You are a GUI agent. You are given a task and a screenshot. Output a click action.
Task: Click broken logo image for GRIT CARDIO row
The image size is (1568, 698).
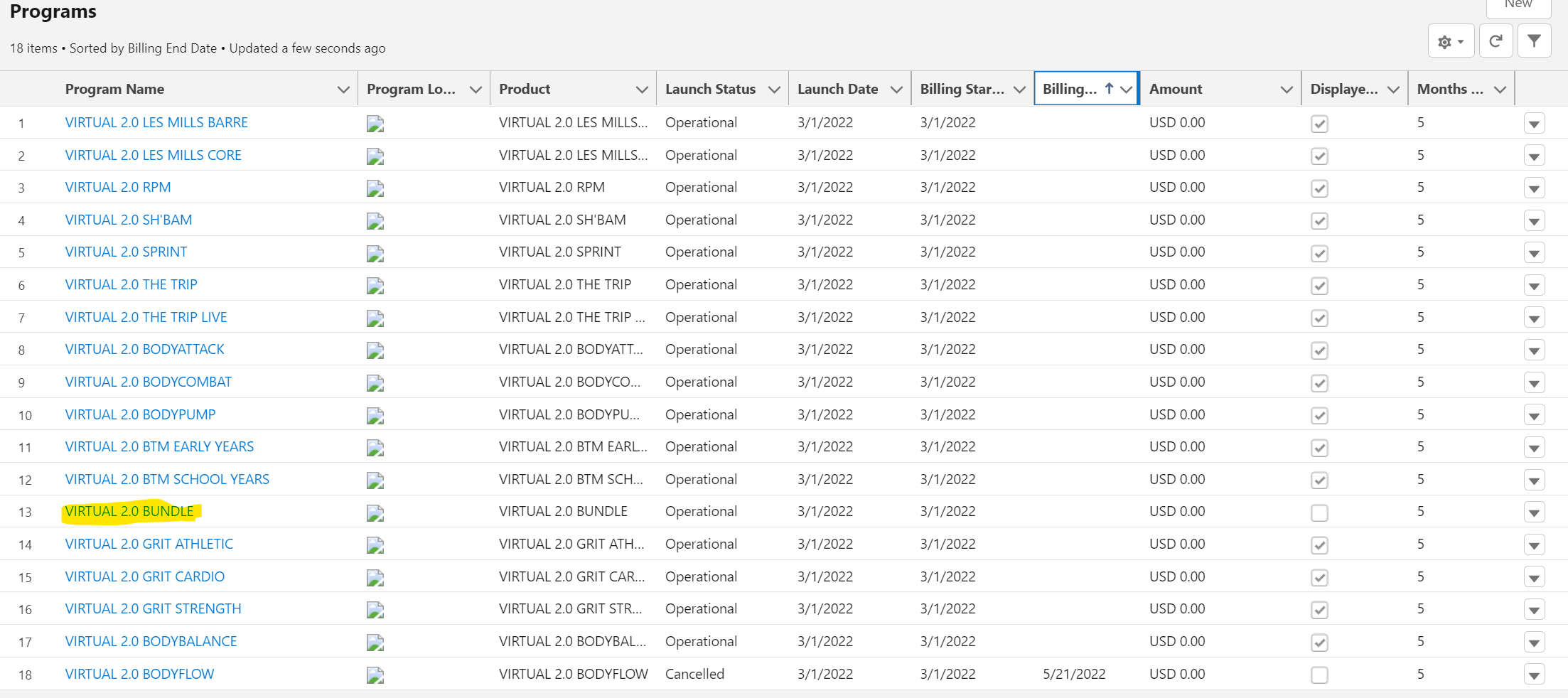[x=375, y=578]
